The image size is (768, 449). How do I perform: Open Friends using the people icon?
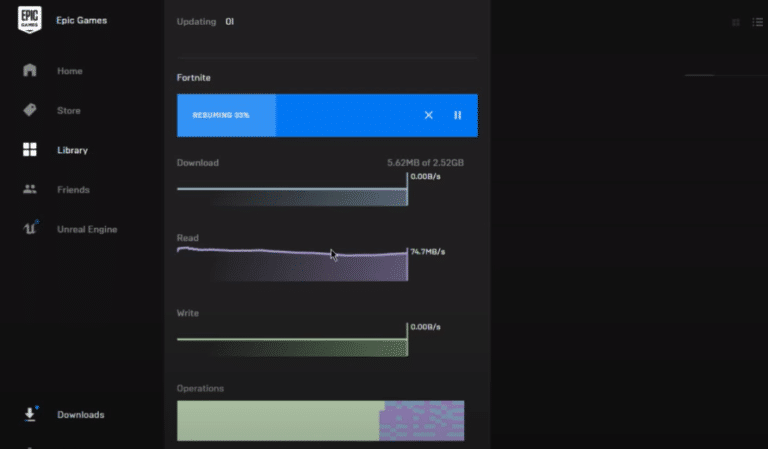tap(30, 189)
